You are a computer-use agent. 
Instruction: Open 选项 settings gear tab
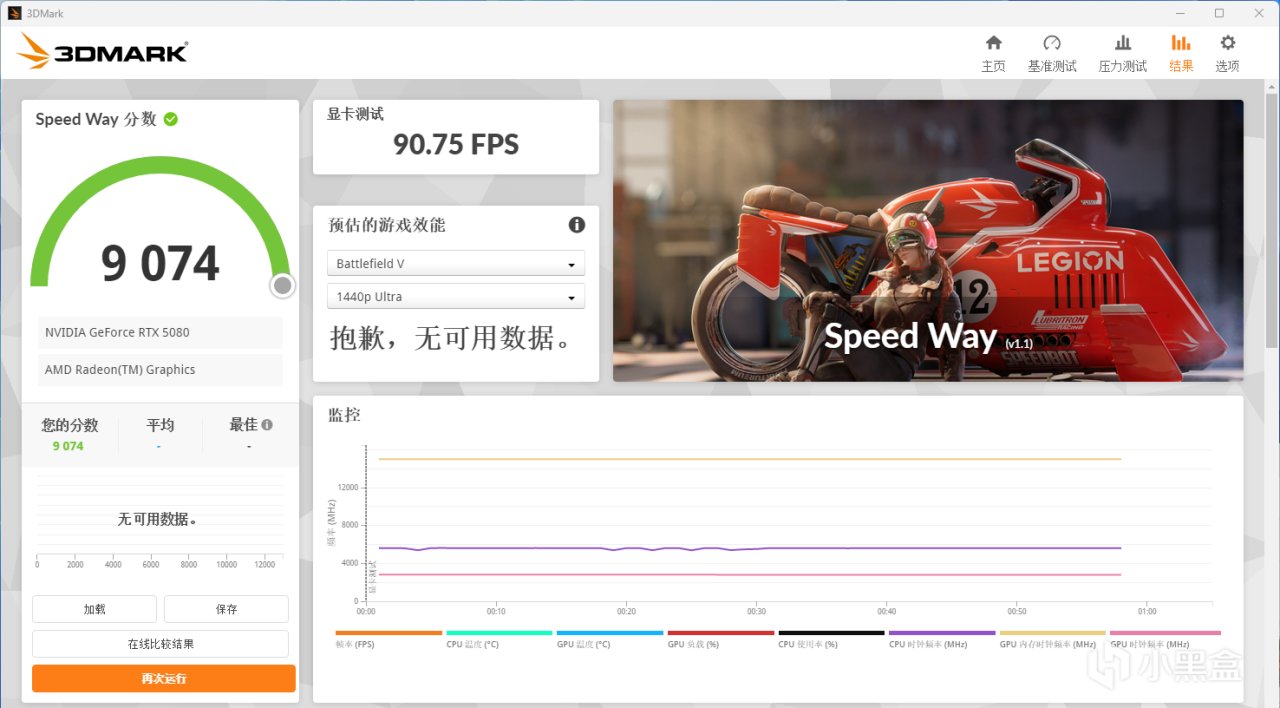coord(1227,54)
